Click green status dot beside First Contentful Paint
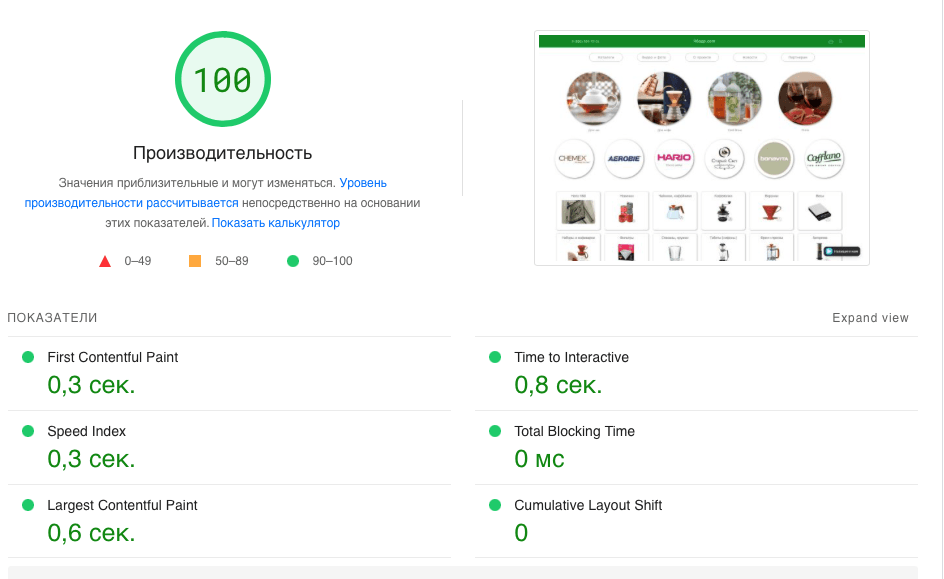 click(x=27, y=357)
